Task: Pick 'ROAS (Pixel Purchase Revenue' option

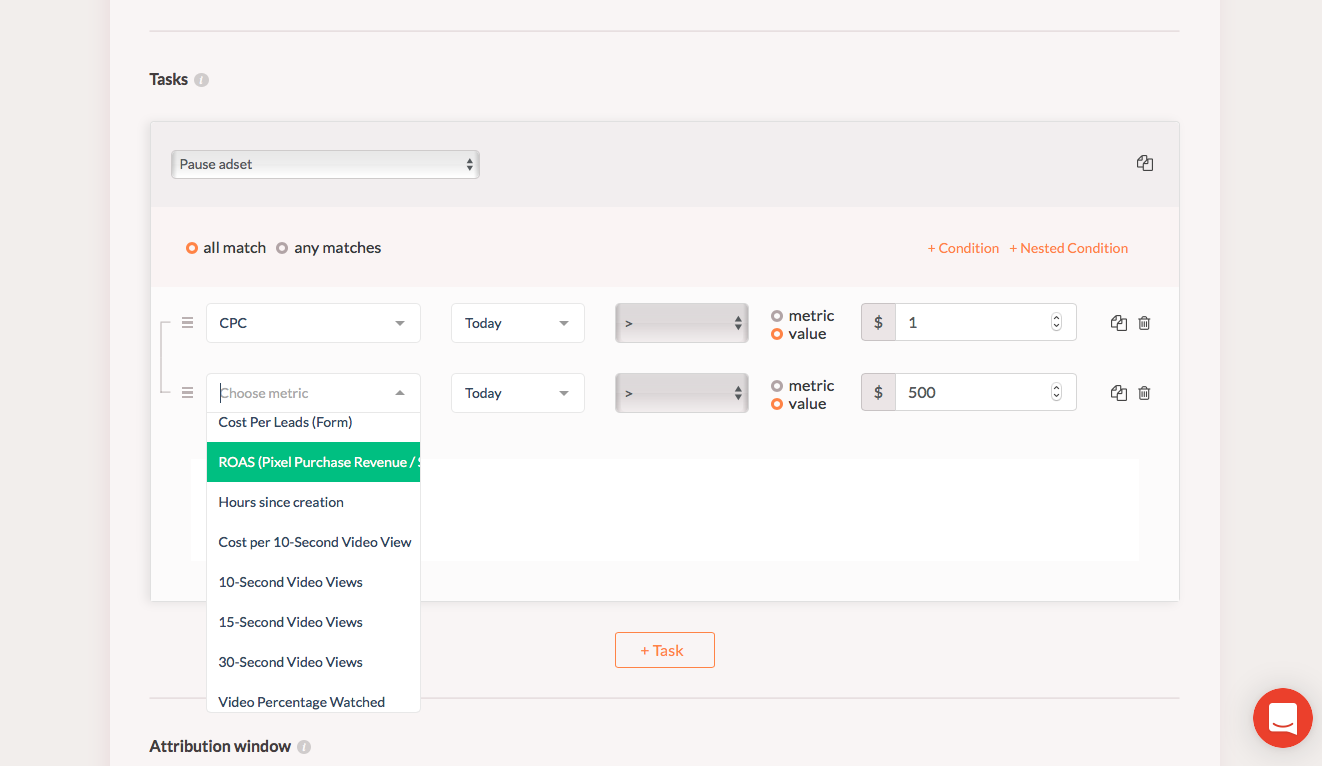Action: 313,462
